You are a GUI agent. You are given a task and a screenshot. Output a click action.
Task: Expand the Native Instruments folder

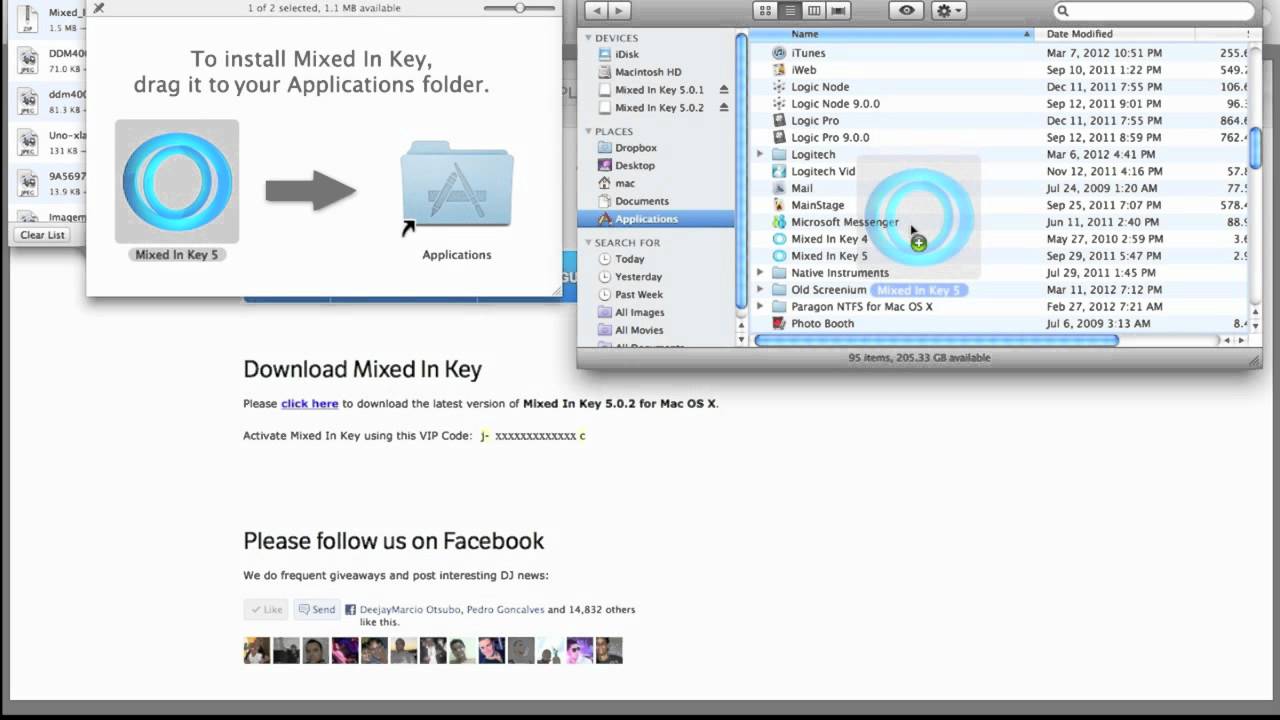(x=760, y=273)
